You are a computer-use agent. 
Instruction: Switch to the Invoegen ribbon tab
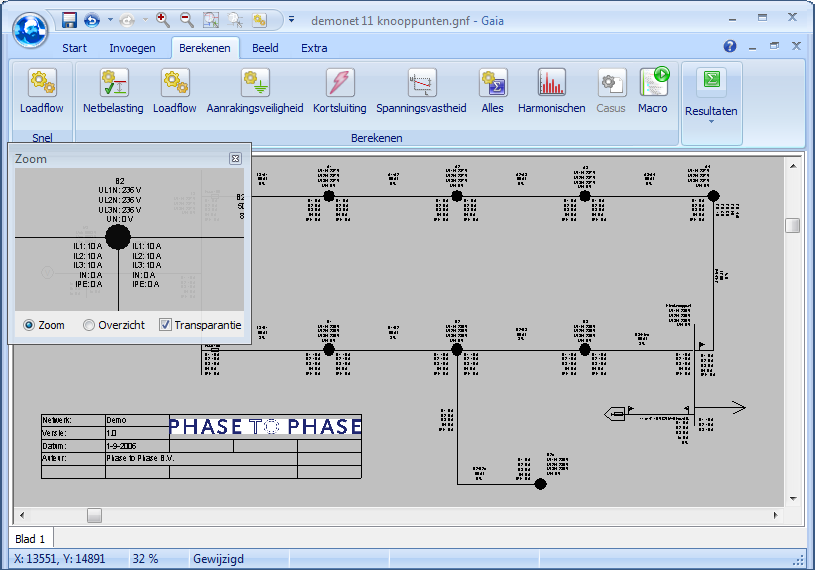(132, 48)
